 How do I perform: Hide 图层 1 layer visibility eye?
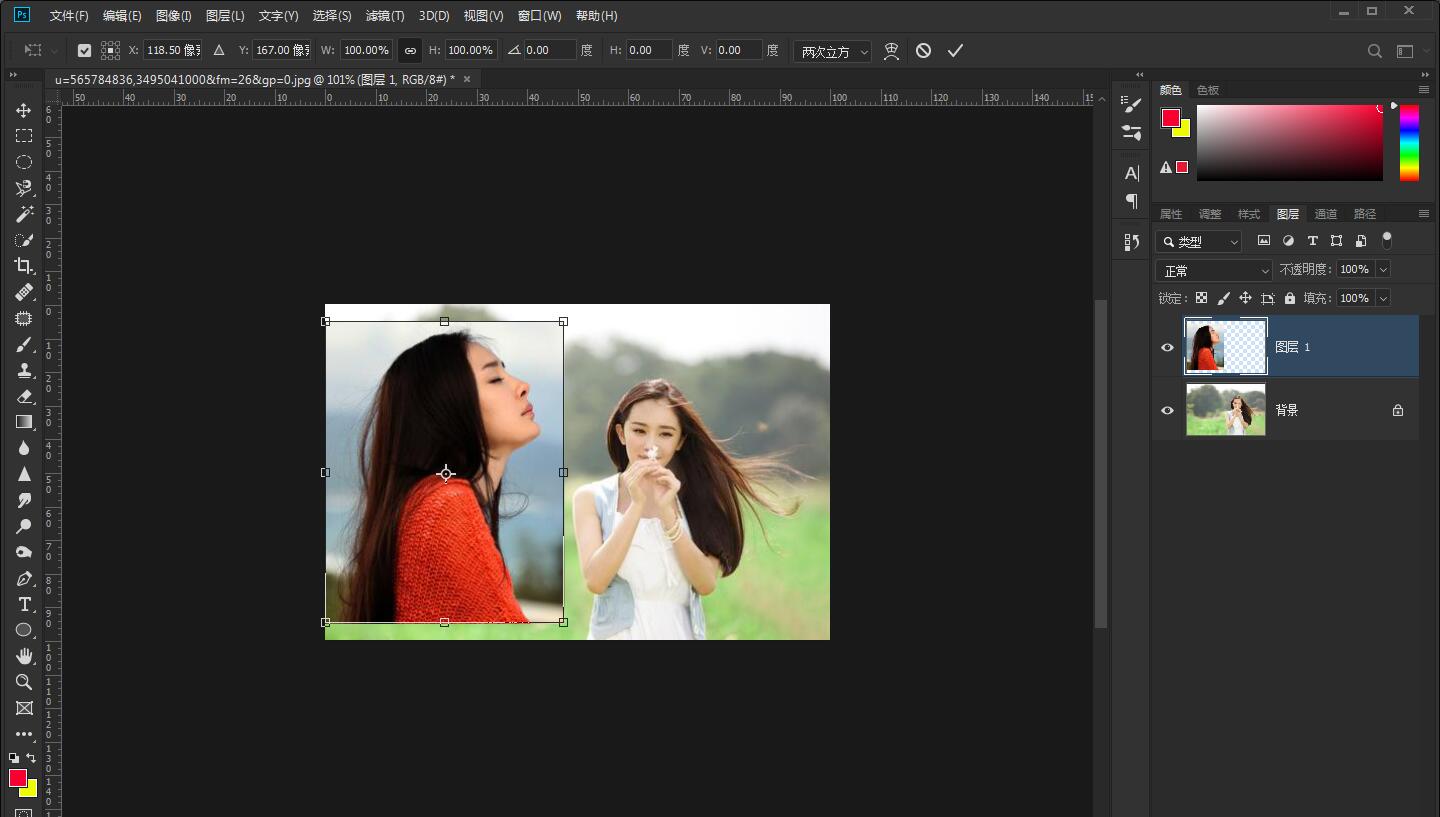[x=1167, y=347]
